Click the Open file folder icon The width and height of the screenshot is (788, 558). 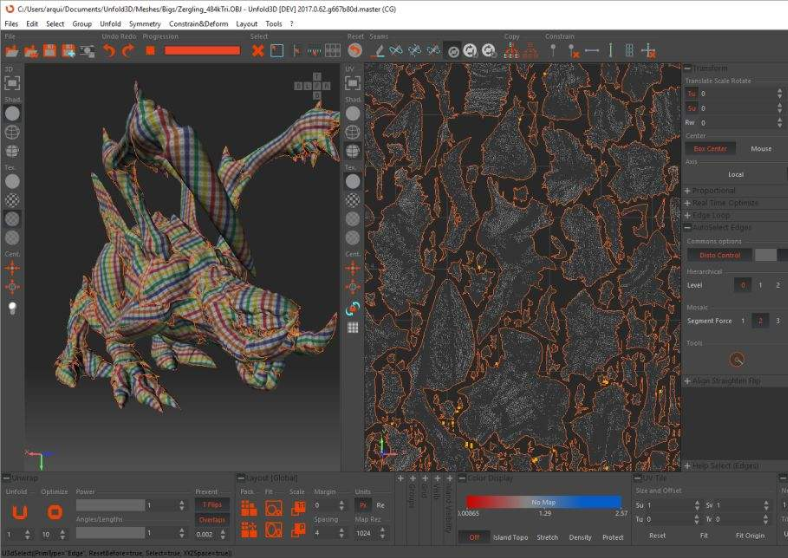pyautogui.click(x=12, y=51)
